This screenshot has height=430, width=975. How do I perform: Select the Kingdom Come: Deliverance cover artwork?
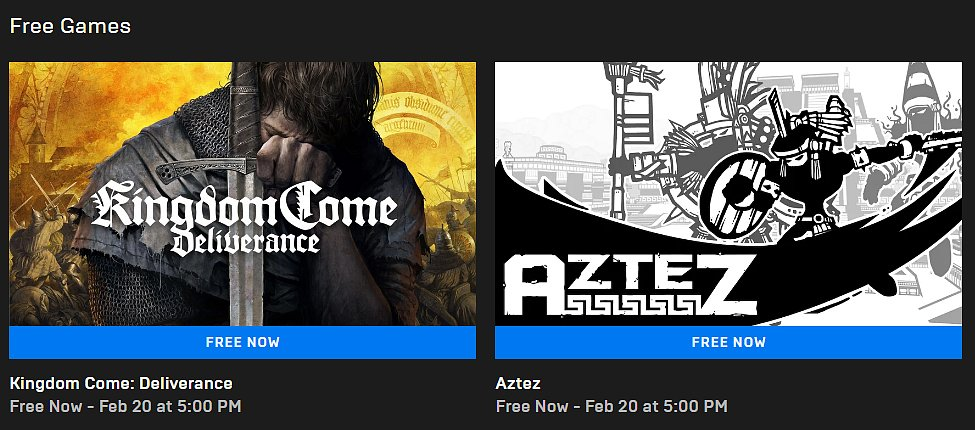tap(243, 194)
